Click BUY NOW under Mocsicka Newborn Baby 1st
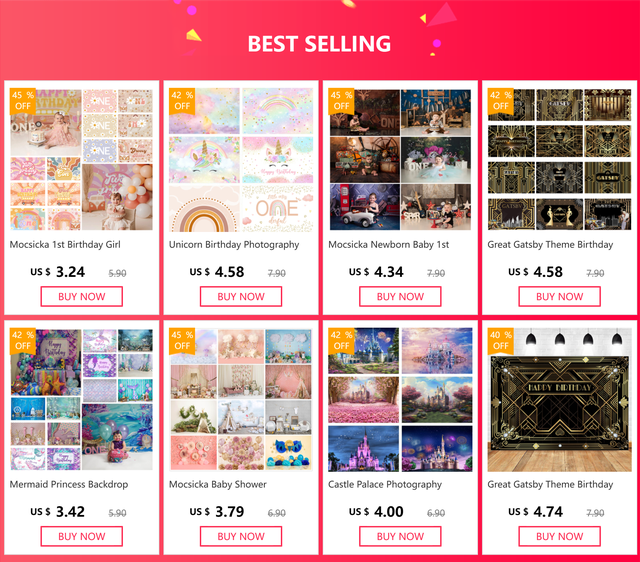The height and width of the screenshot is (562, 640). click(400, 296)
